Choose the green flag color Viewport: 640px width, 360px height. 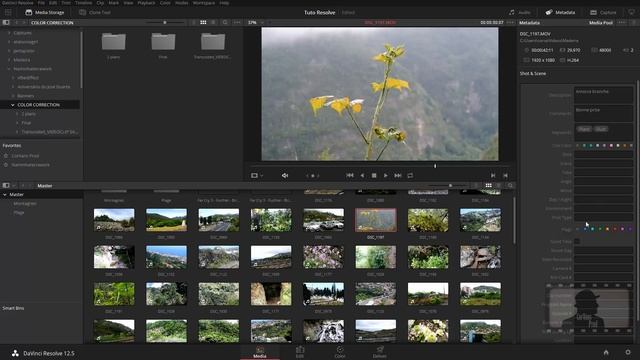tap(600, 229)
